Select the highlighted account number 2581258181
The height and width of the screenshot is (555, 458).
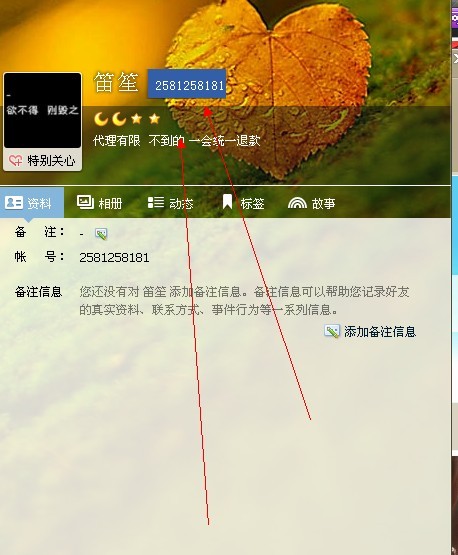point(187,84)
